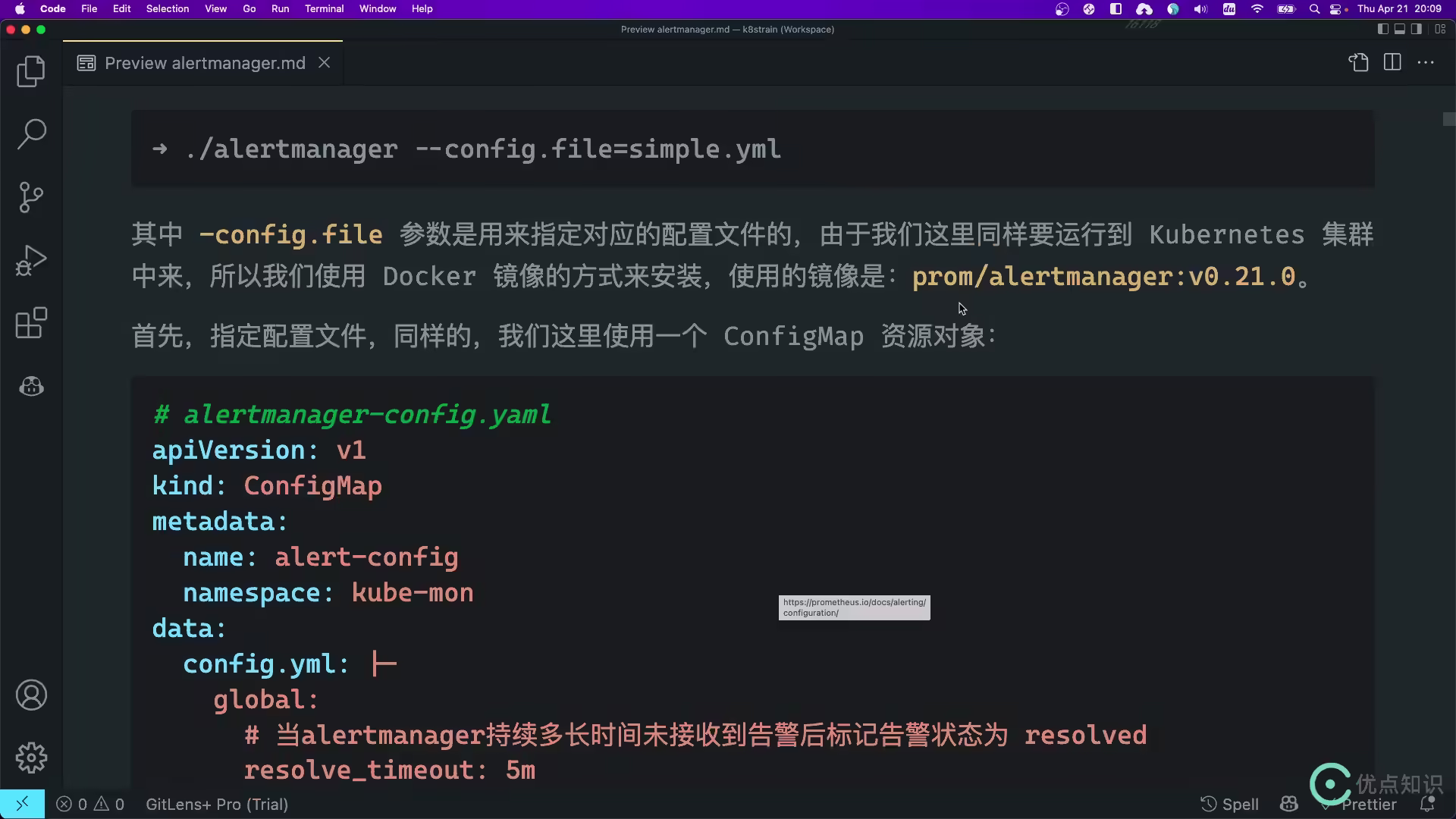The image size is (1456, 819).
Task: Open the Copilot chat icon in activity bar
Action: pos(31,387)
